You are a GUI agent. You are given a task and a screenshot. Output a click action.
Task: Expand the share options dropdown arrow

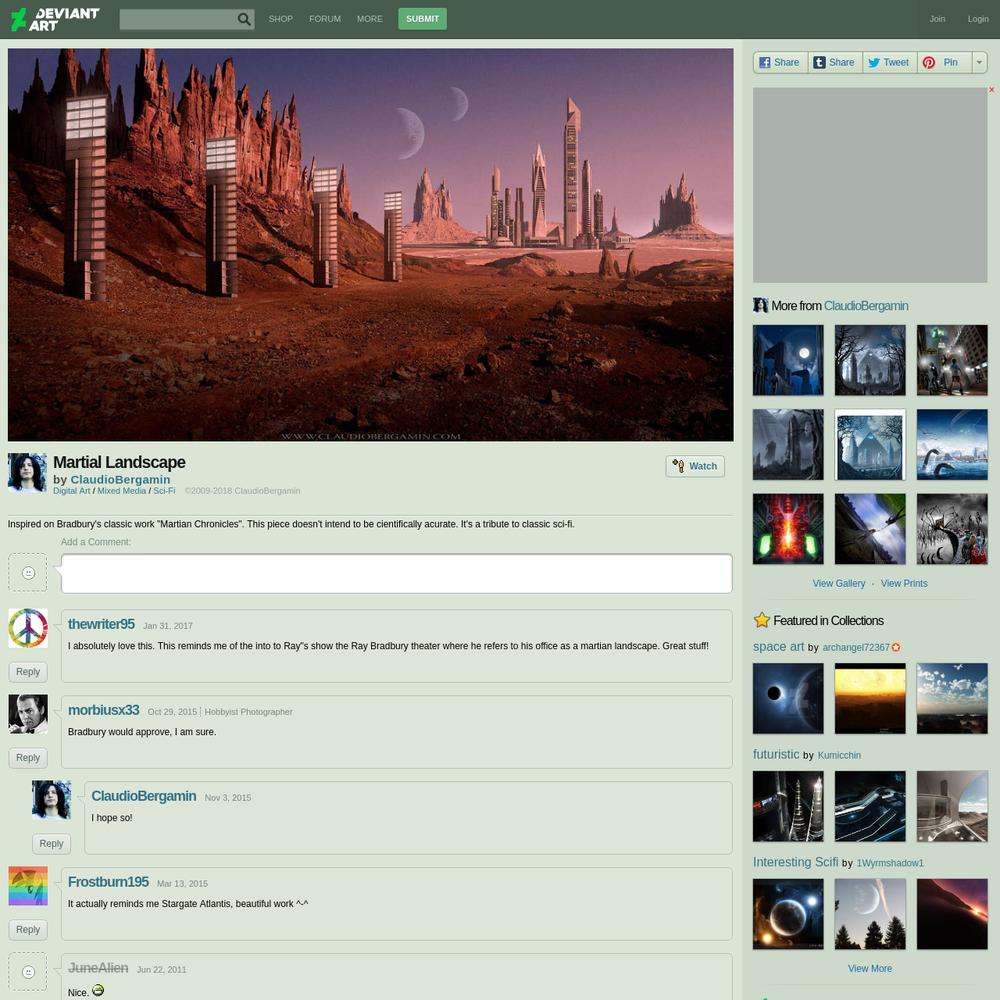coord(980,62)
